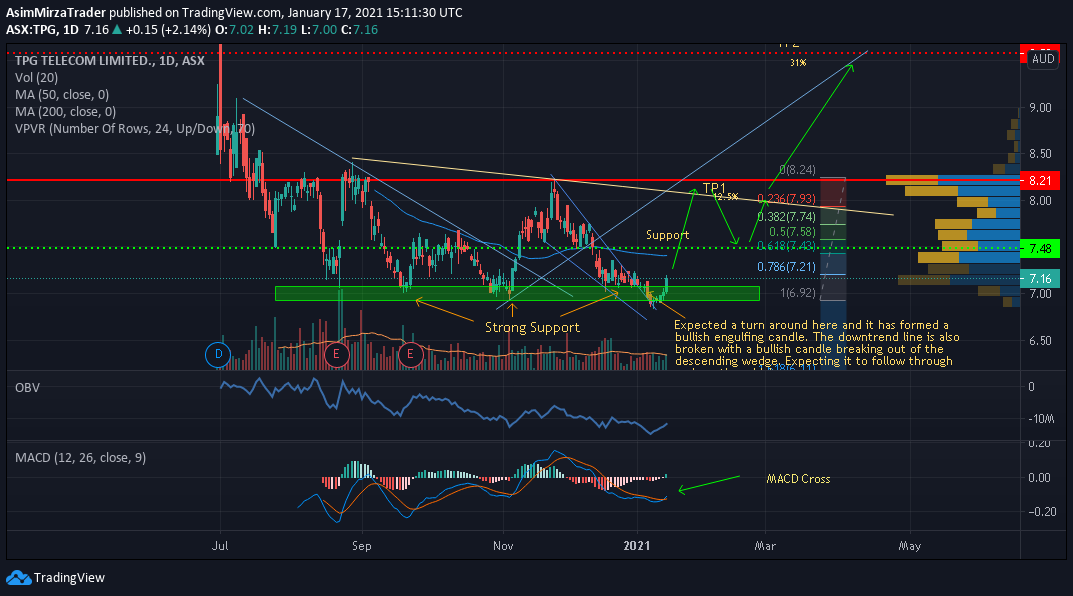Click the 0(8.24) Fibonacci level
This screenshot has height=596, width=1073.
coord(798,170)
